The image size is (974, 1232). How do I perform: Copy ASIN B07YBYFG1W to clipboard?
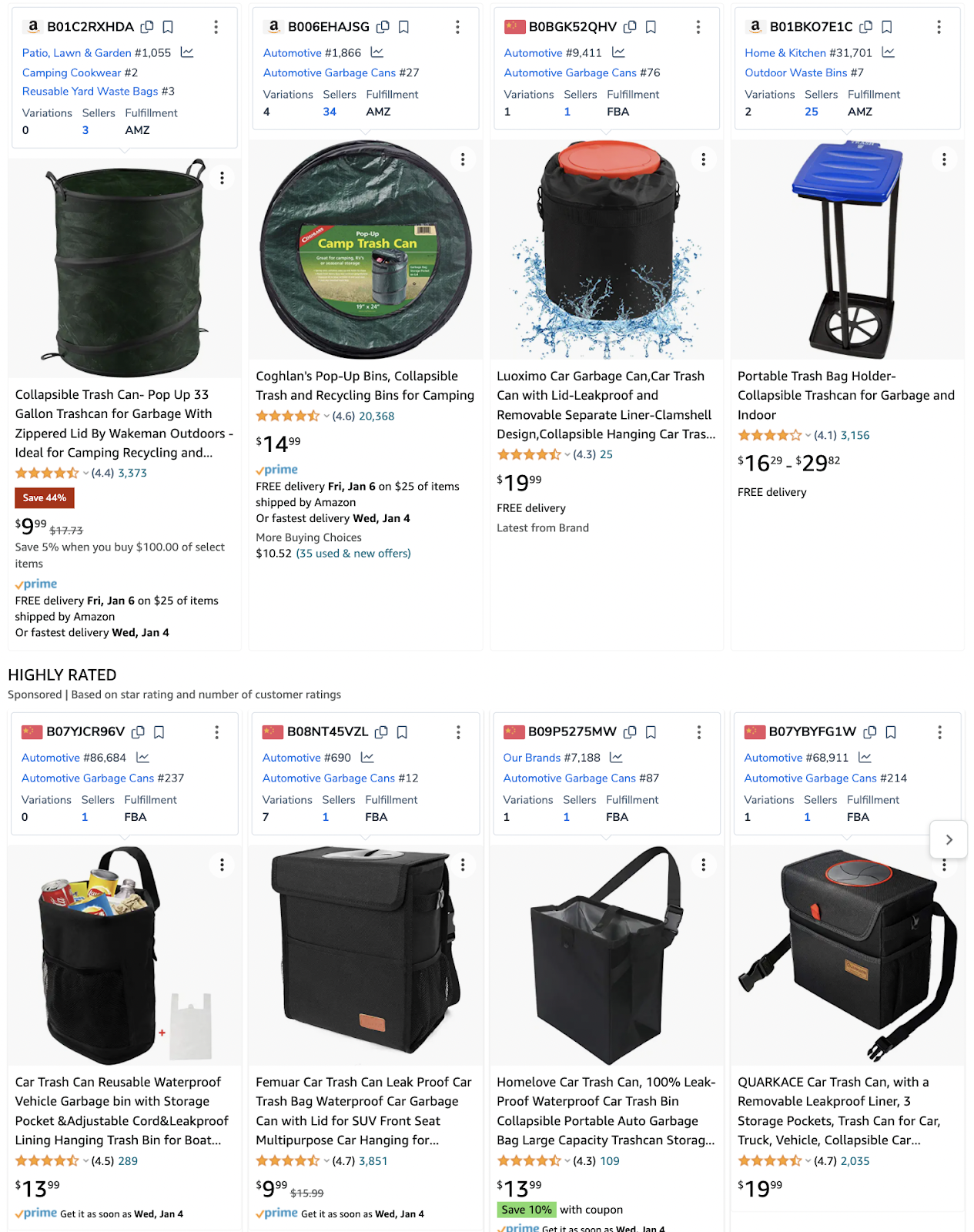[x=870, y=732]
